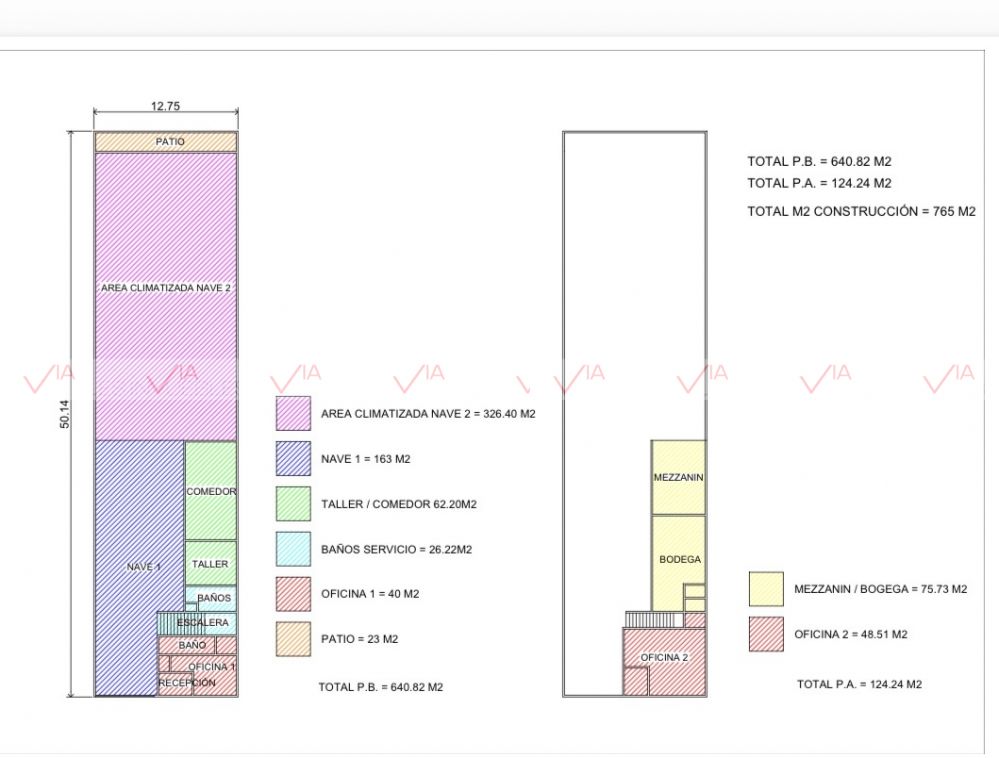Click the Taller room in the floor plan
Viewport: 999px width, 758px height.
(x=210, y=564)
